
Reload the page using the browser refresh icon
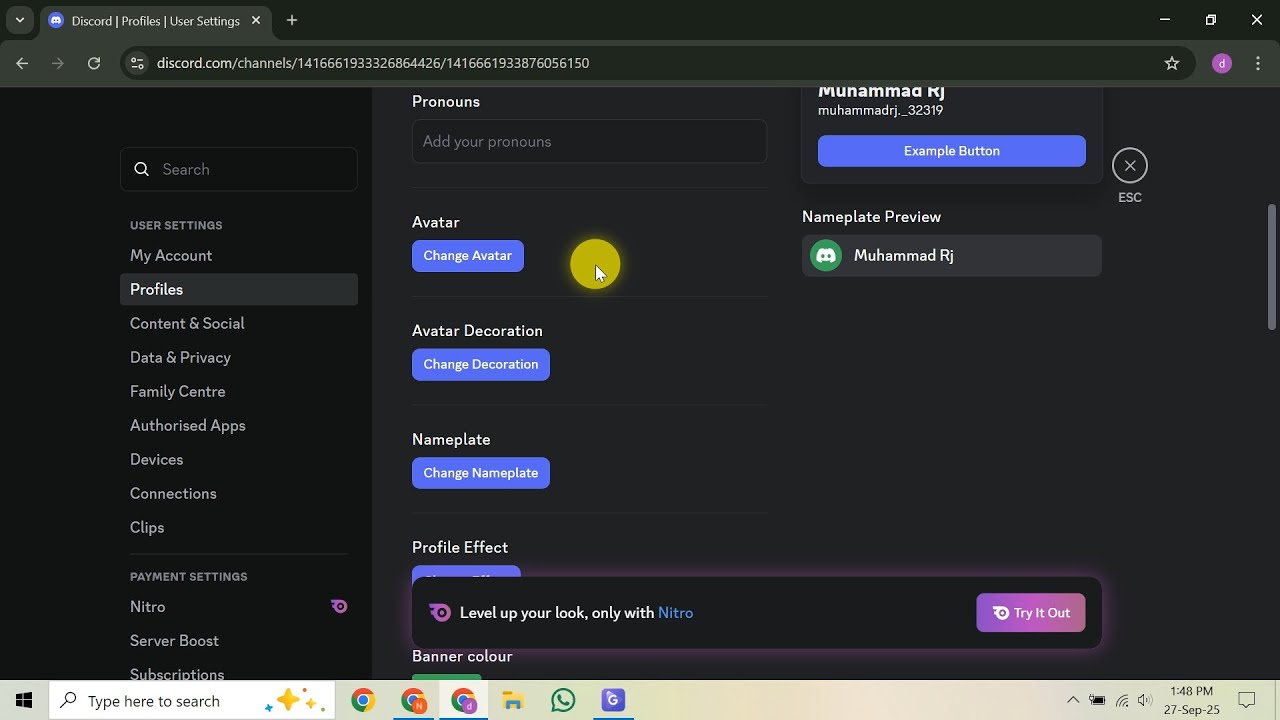click(94, 63)
